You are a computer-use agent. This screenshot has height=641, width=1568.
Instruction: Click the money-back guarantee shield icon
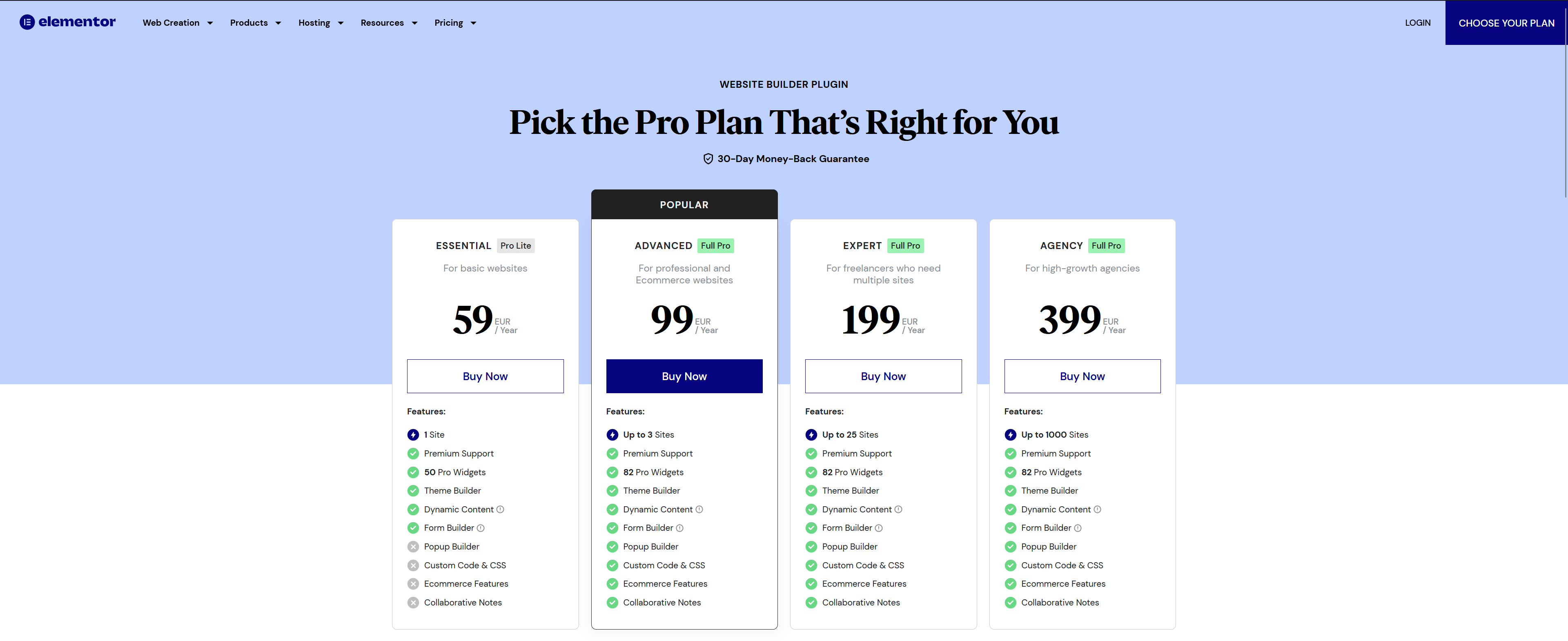[x=708, y=159]
